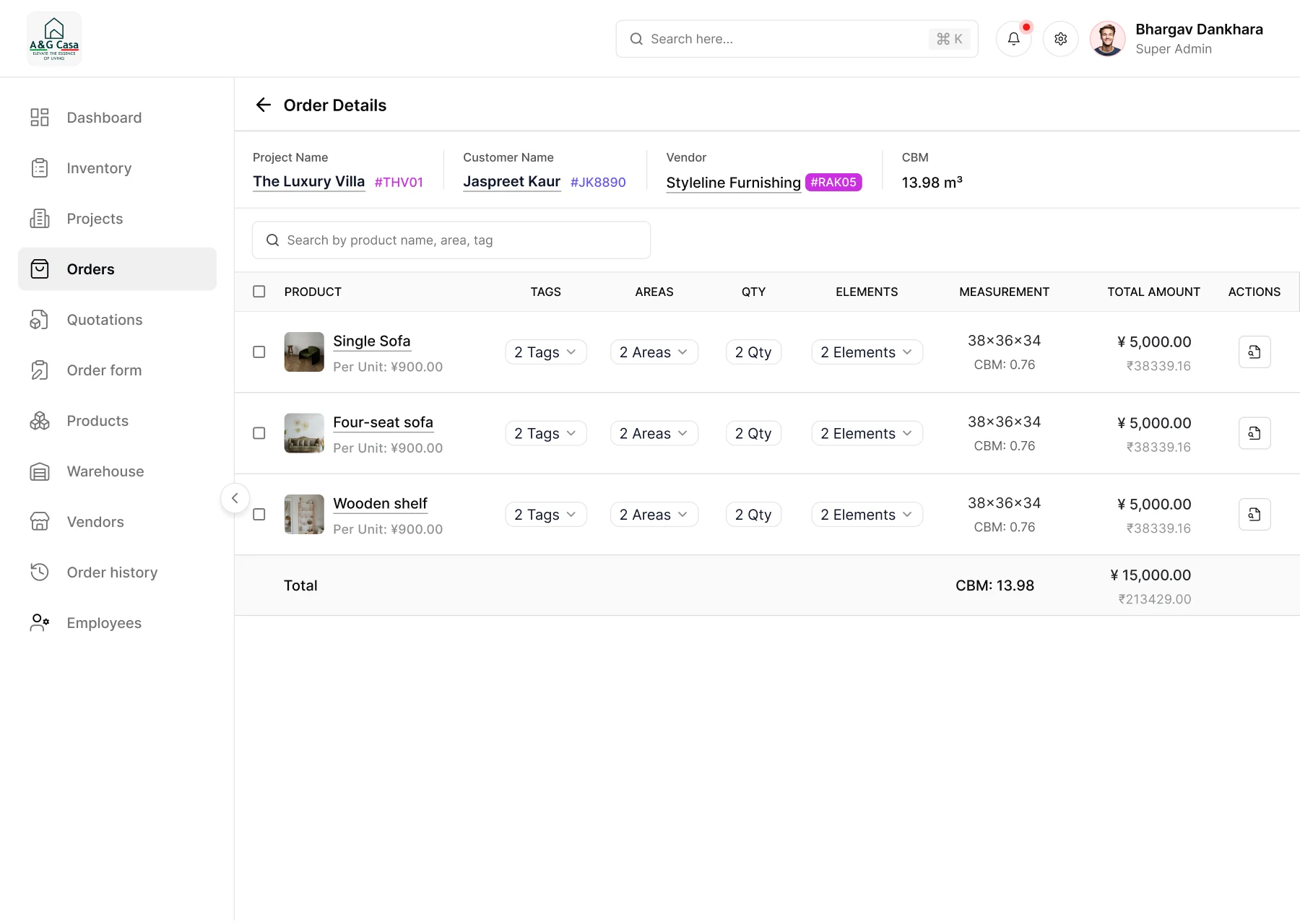Click Bhargav Dankhara profile avatar

1107,39
